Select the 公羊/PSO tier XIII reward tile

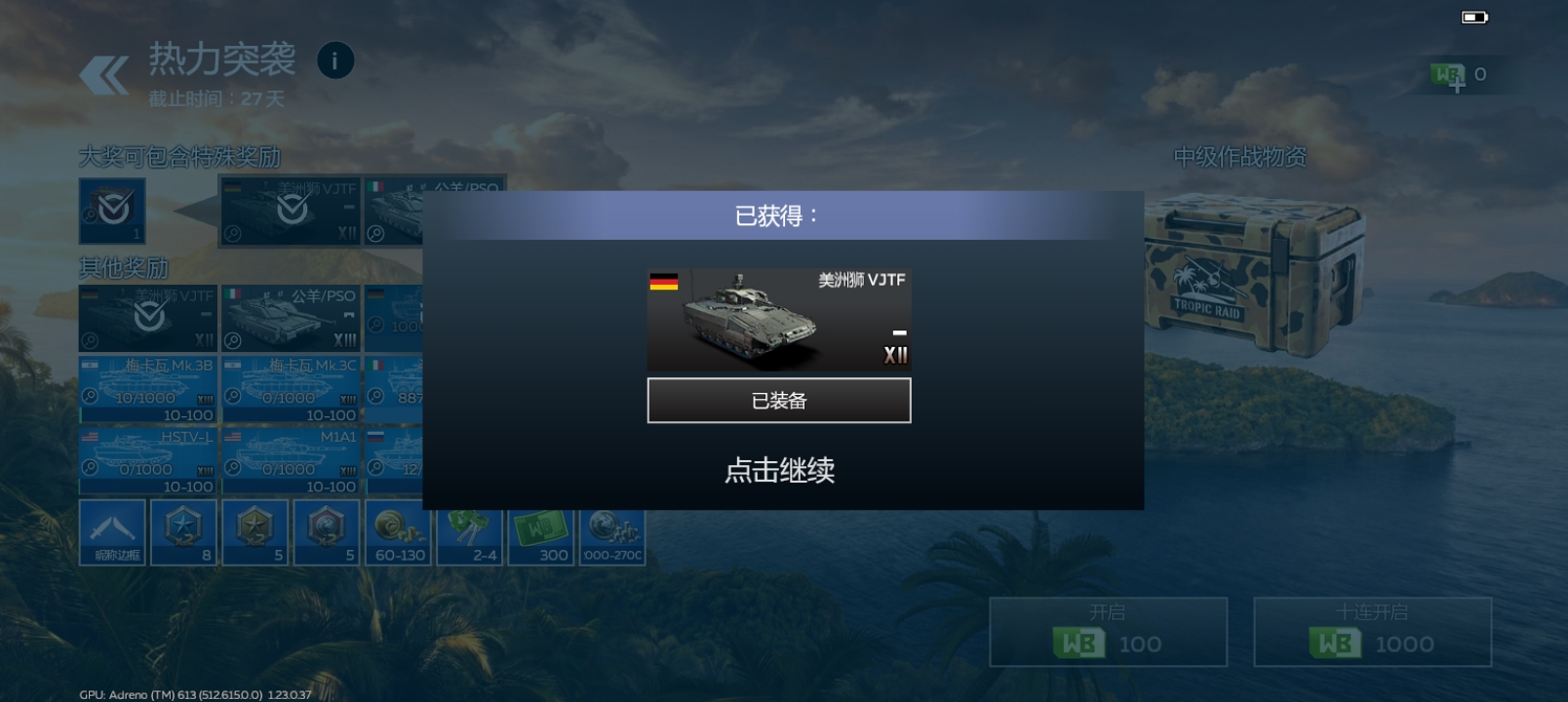291,318
